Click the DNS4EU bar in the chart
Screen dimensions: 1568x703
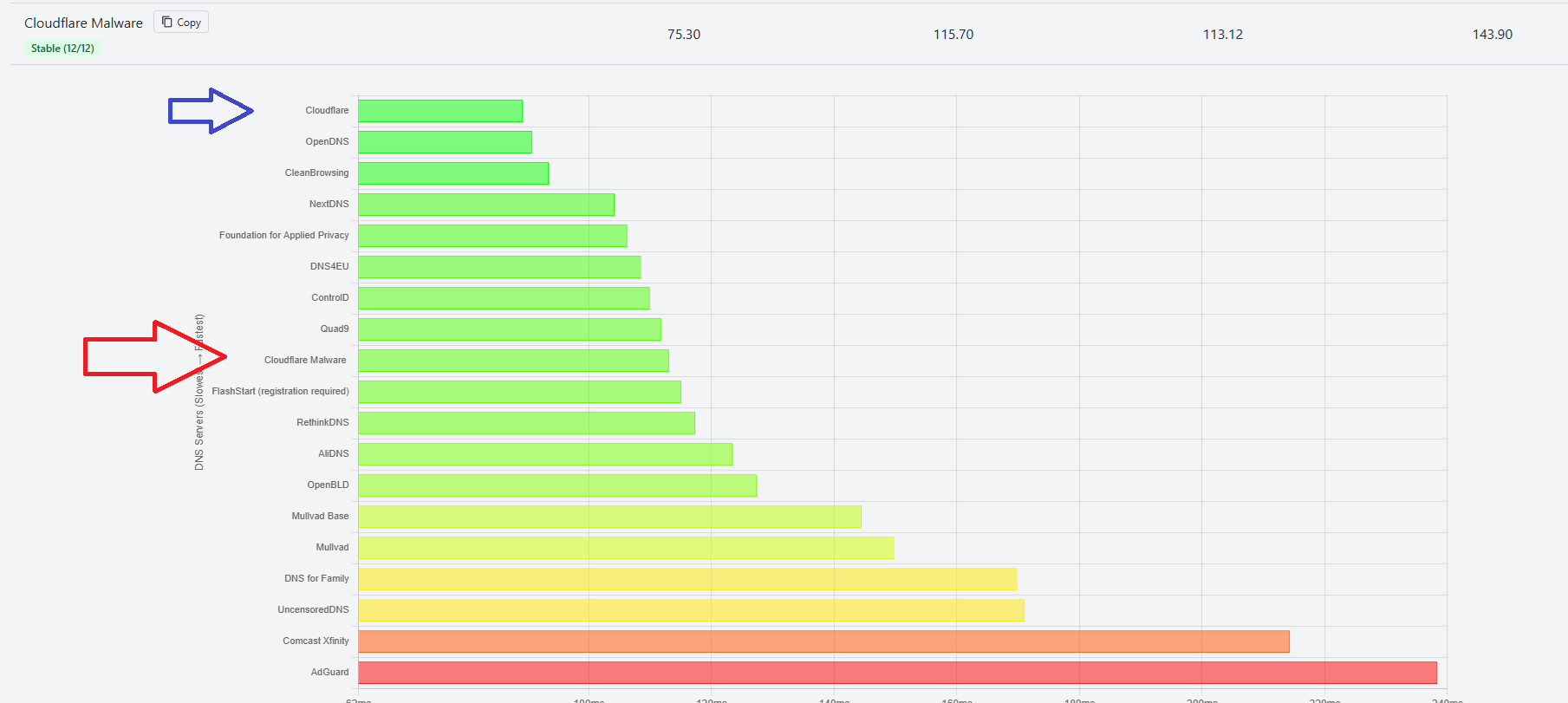click(499, 267)
